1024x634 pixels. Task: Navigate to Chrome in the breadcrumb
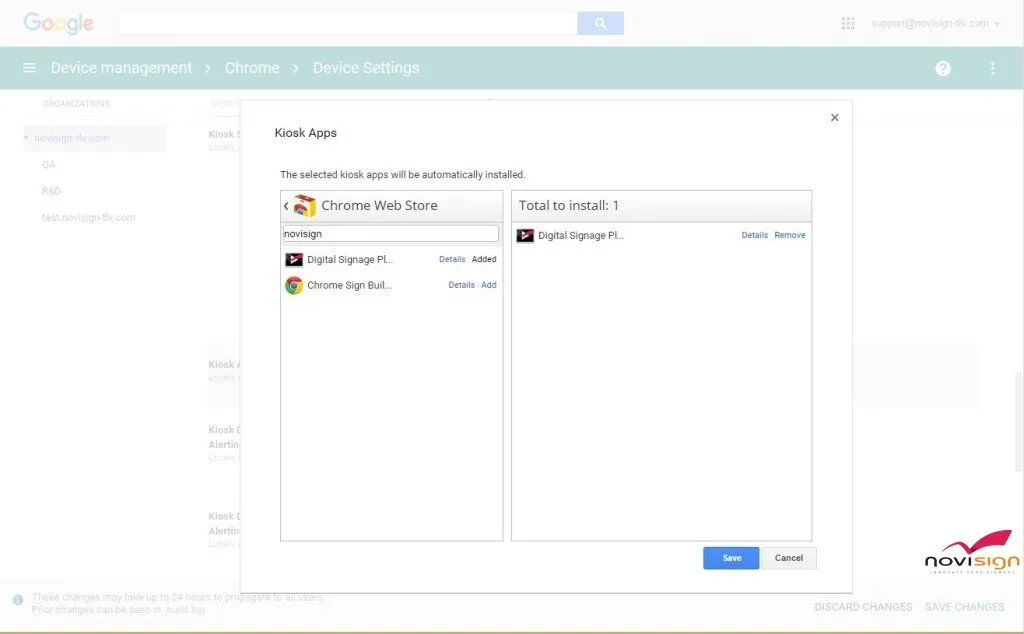pos(252,68)
